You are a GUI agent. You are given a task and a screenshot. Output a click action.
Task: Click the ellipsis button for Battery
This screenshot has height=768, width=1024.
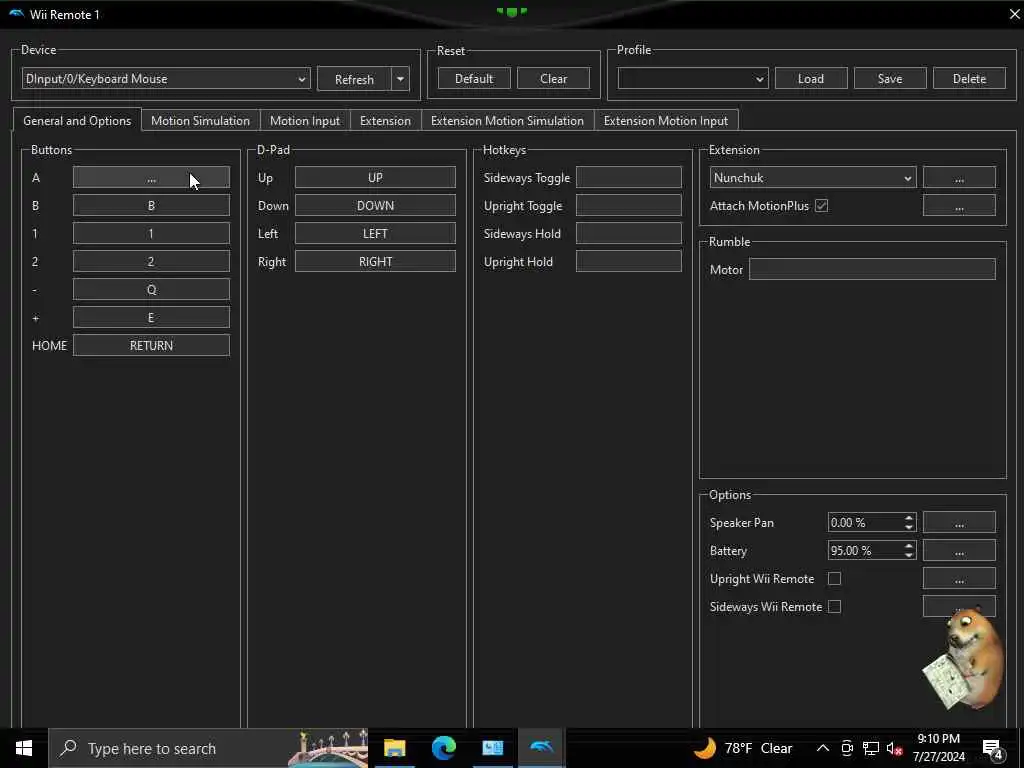click(x=959, y=551)
